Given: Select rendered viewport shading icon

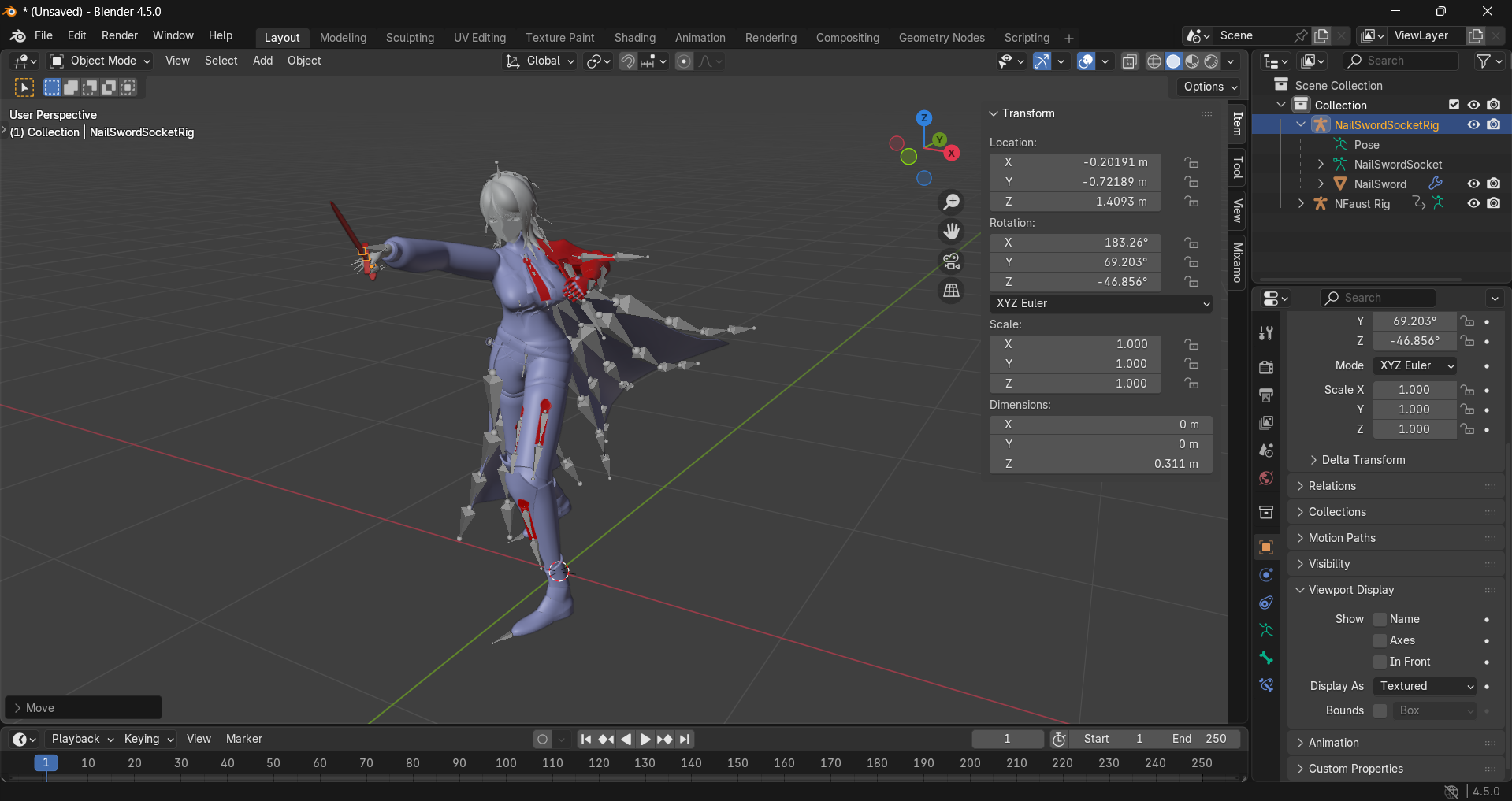Looking at the screenshot, I should [x=1212, y=61].
